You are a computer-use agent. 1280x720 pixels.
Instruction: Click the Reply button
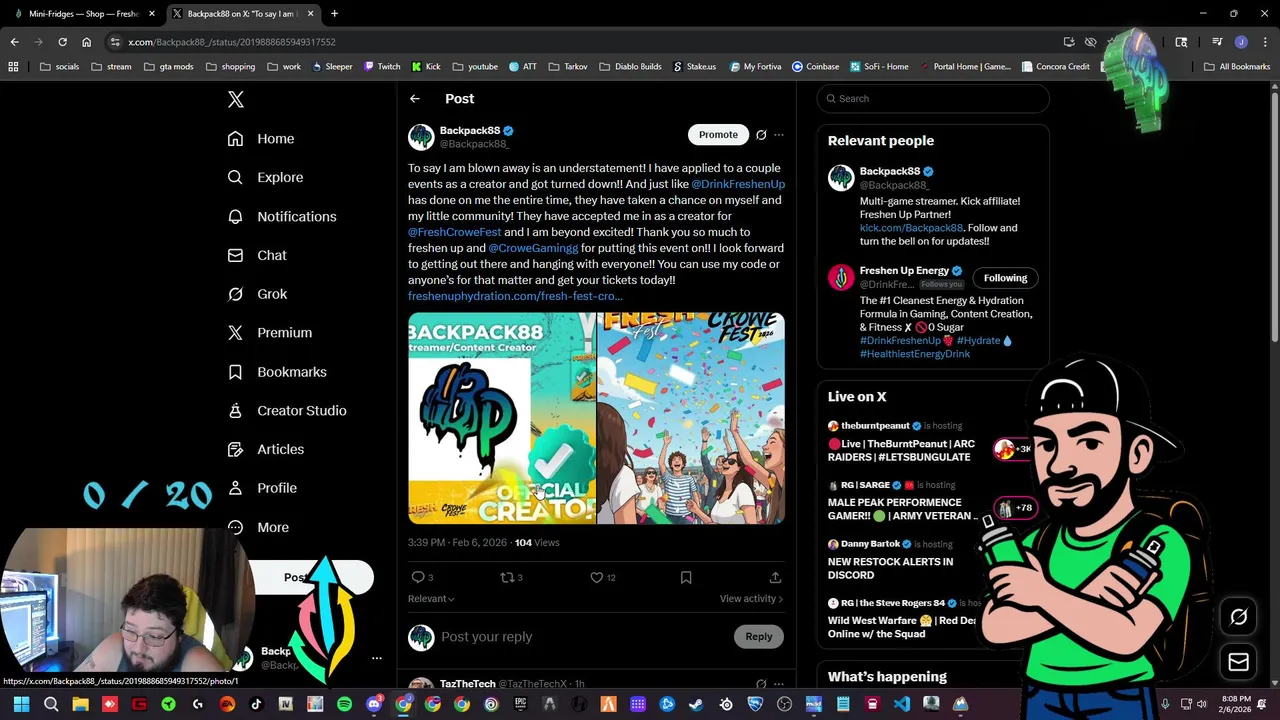[759, 637]
